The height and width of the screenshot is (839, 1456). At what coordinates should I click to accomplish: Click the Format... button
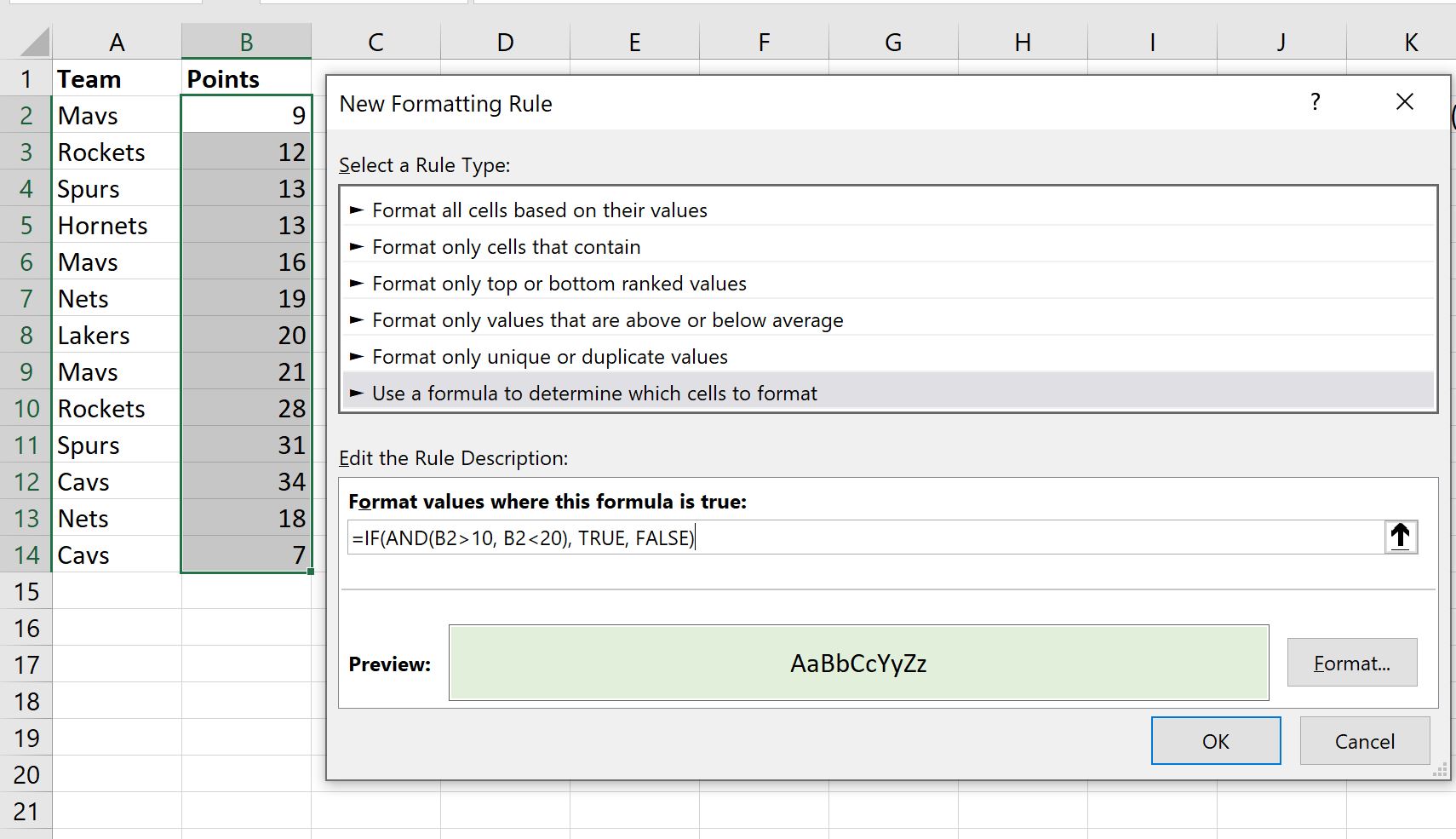coord(1352,663)
